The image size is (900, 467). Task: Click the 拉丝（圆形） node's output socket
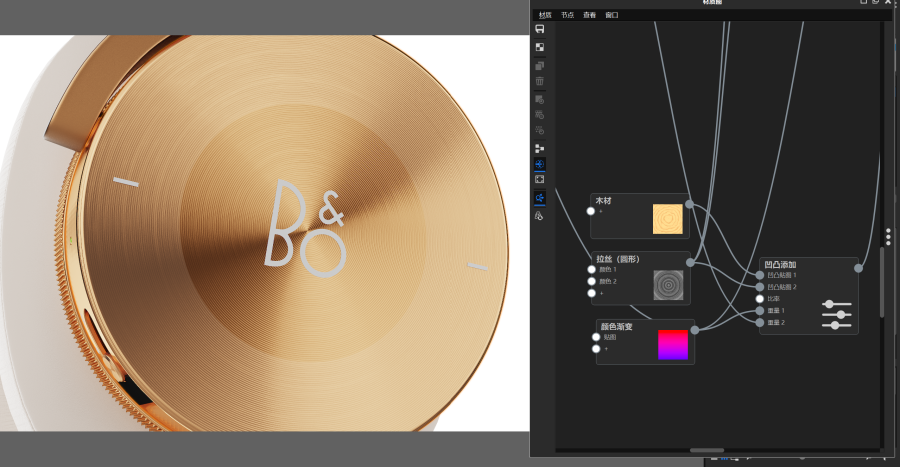pos(690,263)
